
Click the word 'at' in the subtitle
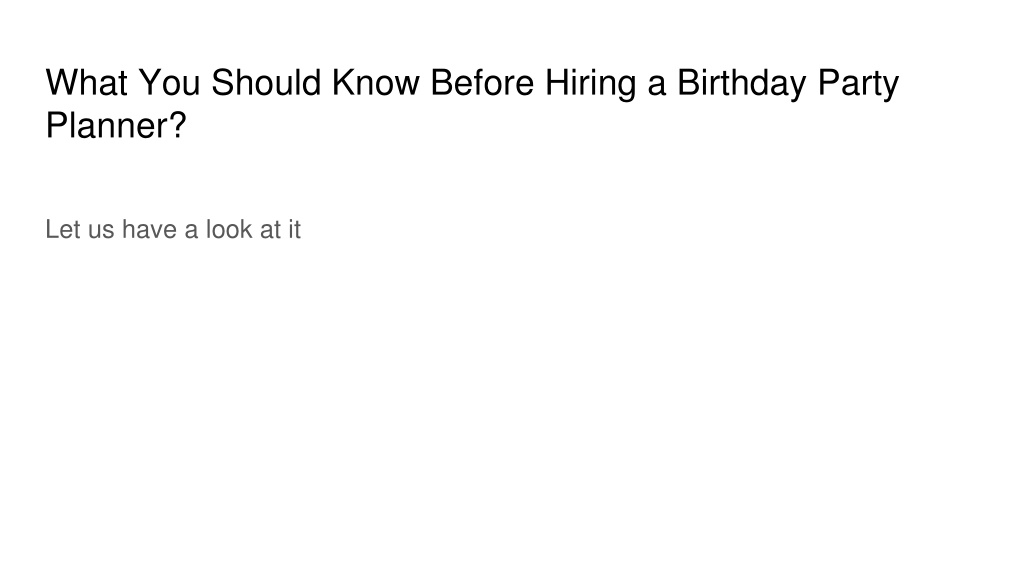(x=271, y=231)
